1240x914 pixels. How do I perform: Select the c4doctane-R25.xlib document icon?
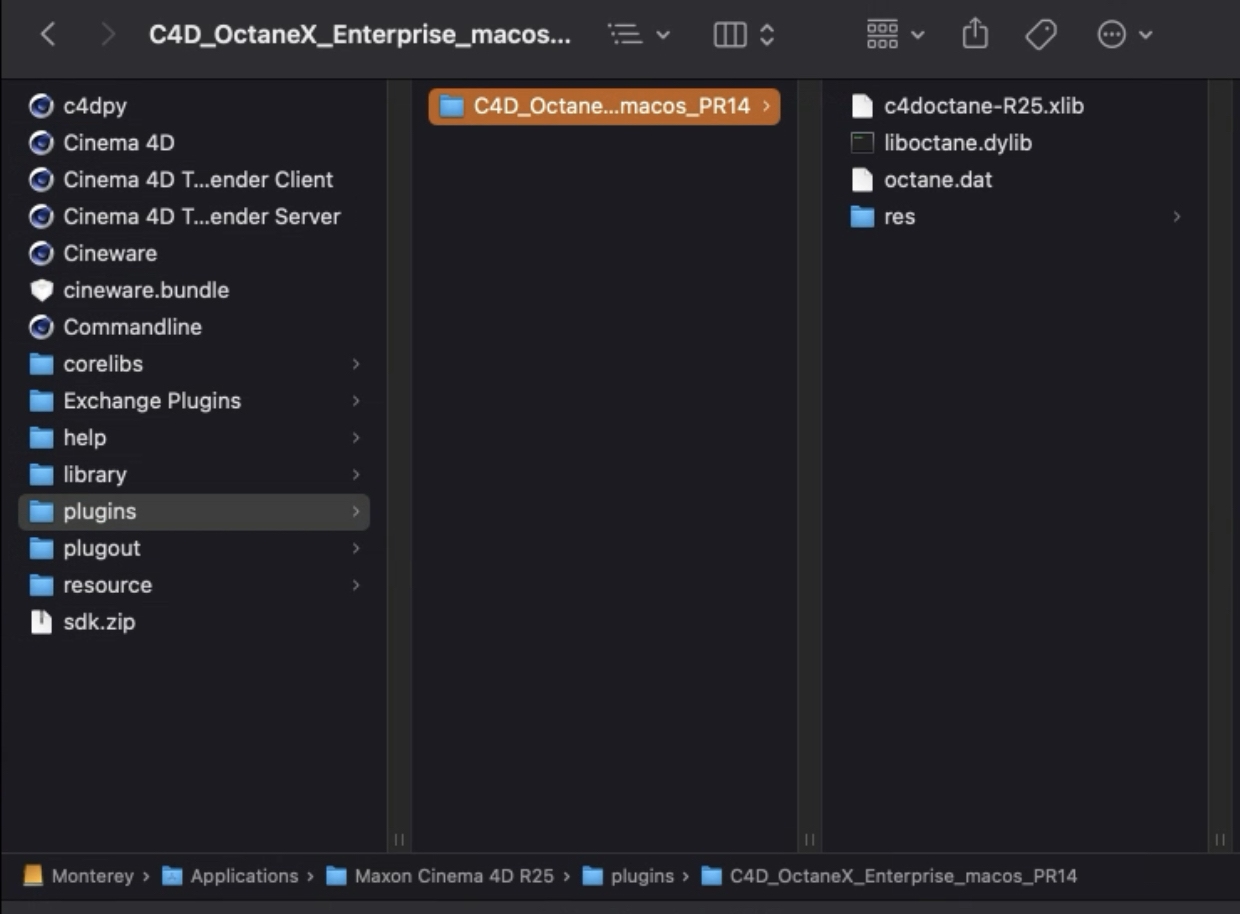coord(862,106)
